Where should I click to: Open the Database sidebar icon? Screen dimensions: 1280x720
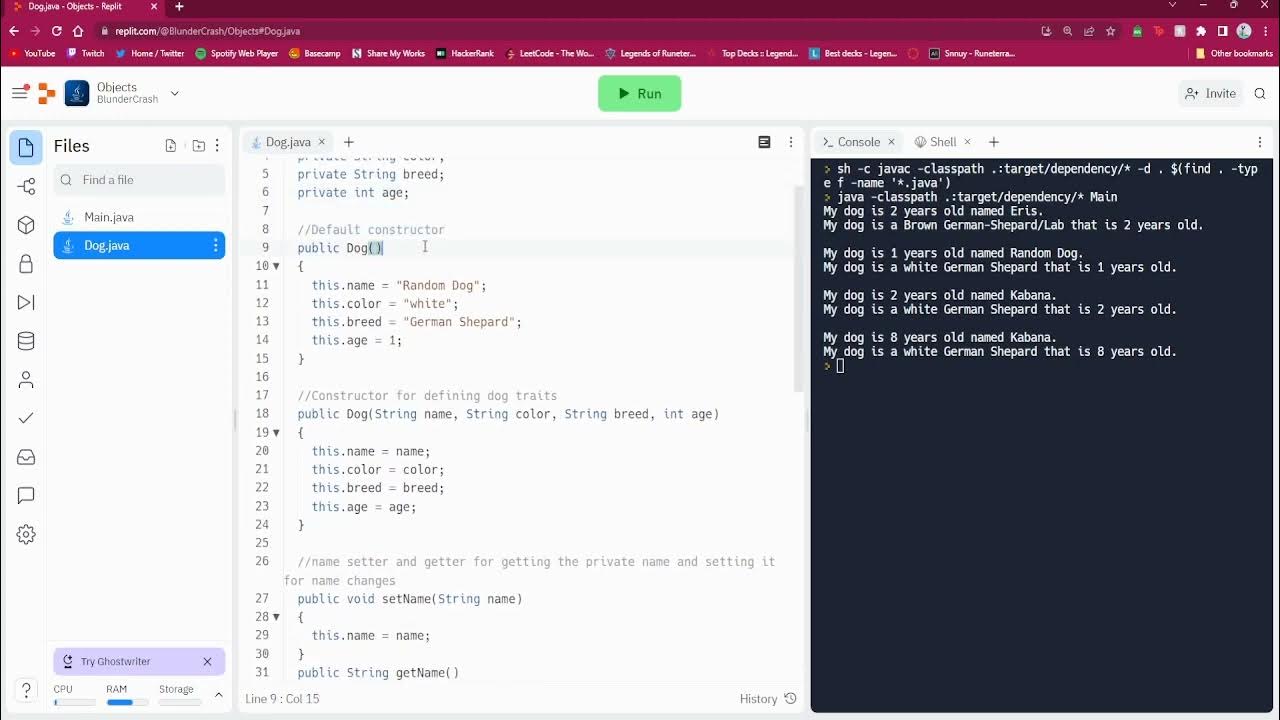coord(26,341)
